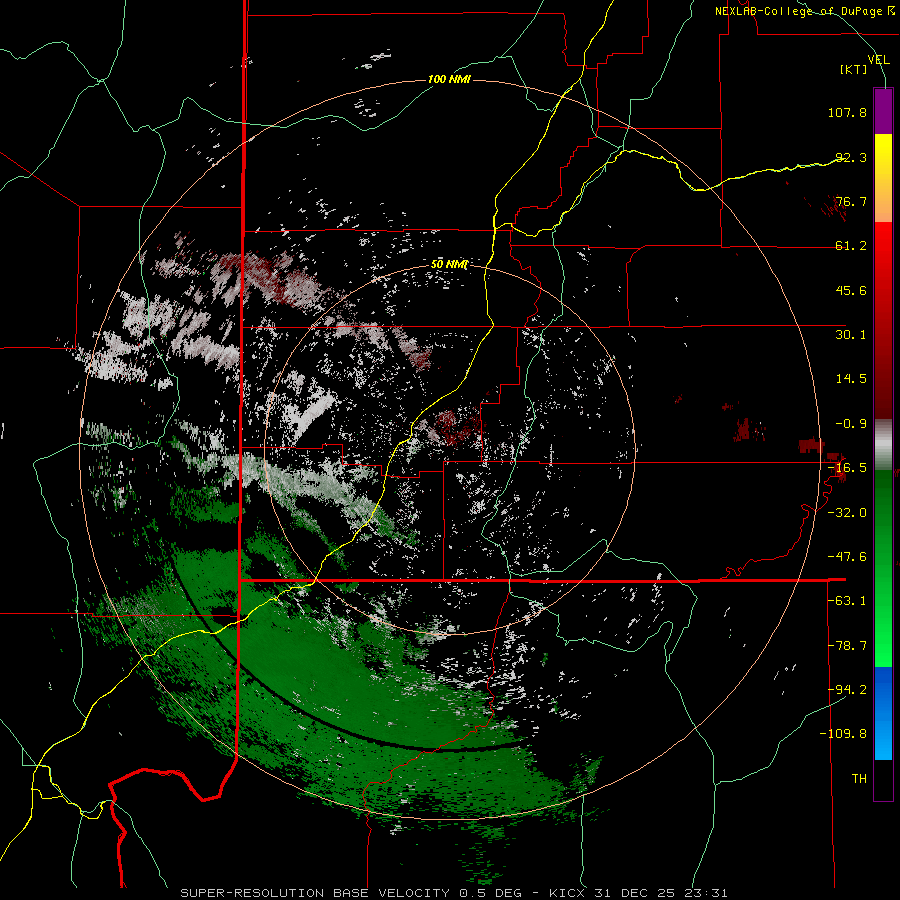Image resolution: width=900 pixels, height=900 pixels.
Task: Click the TH legend label
Action: pos(859,779)
